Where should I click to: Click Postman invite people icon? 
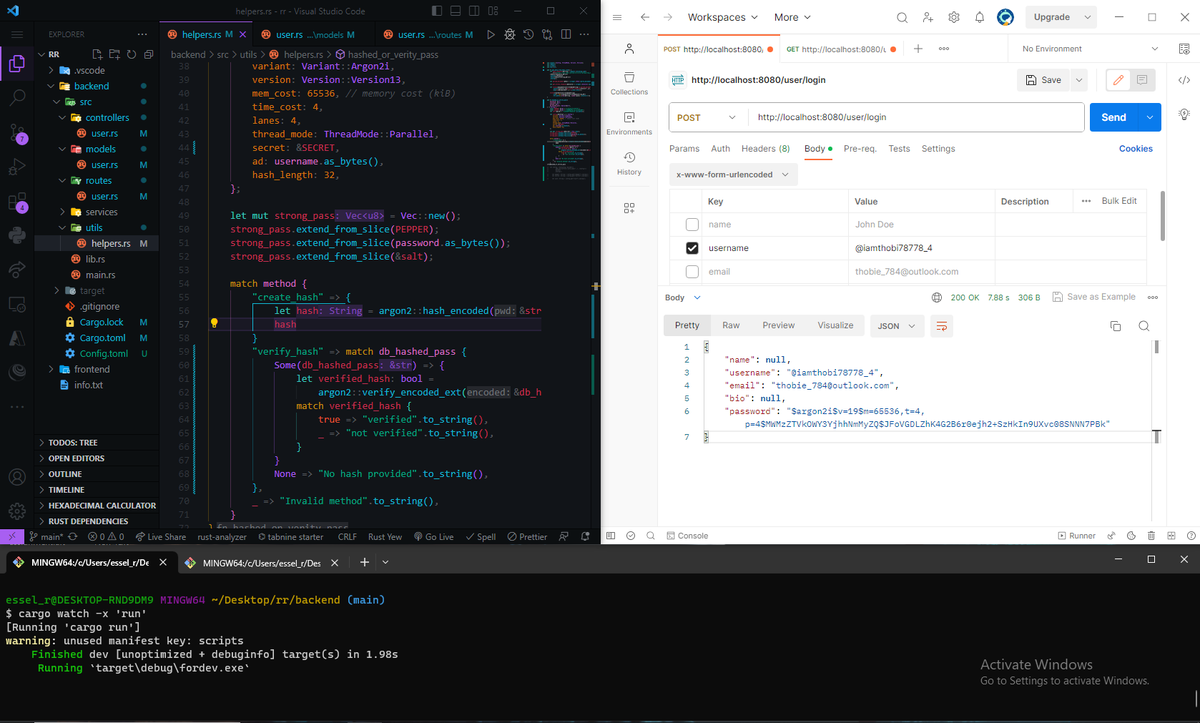(x=928, y=17)
